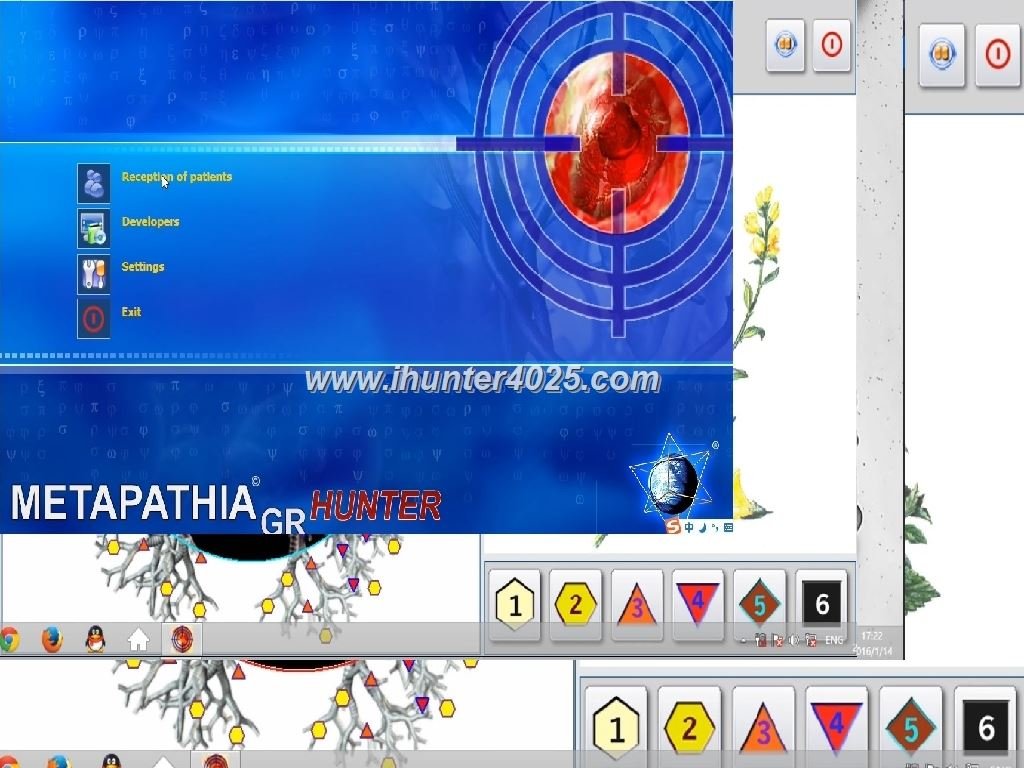Click the red power button in inner window

[x=831, y=45]
